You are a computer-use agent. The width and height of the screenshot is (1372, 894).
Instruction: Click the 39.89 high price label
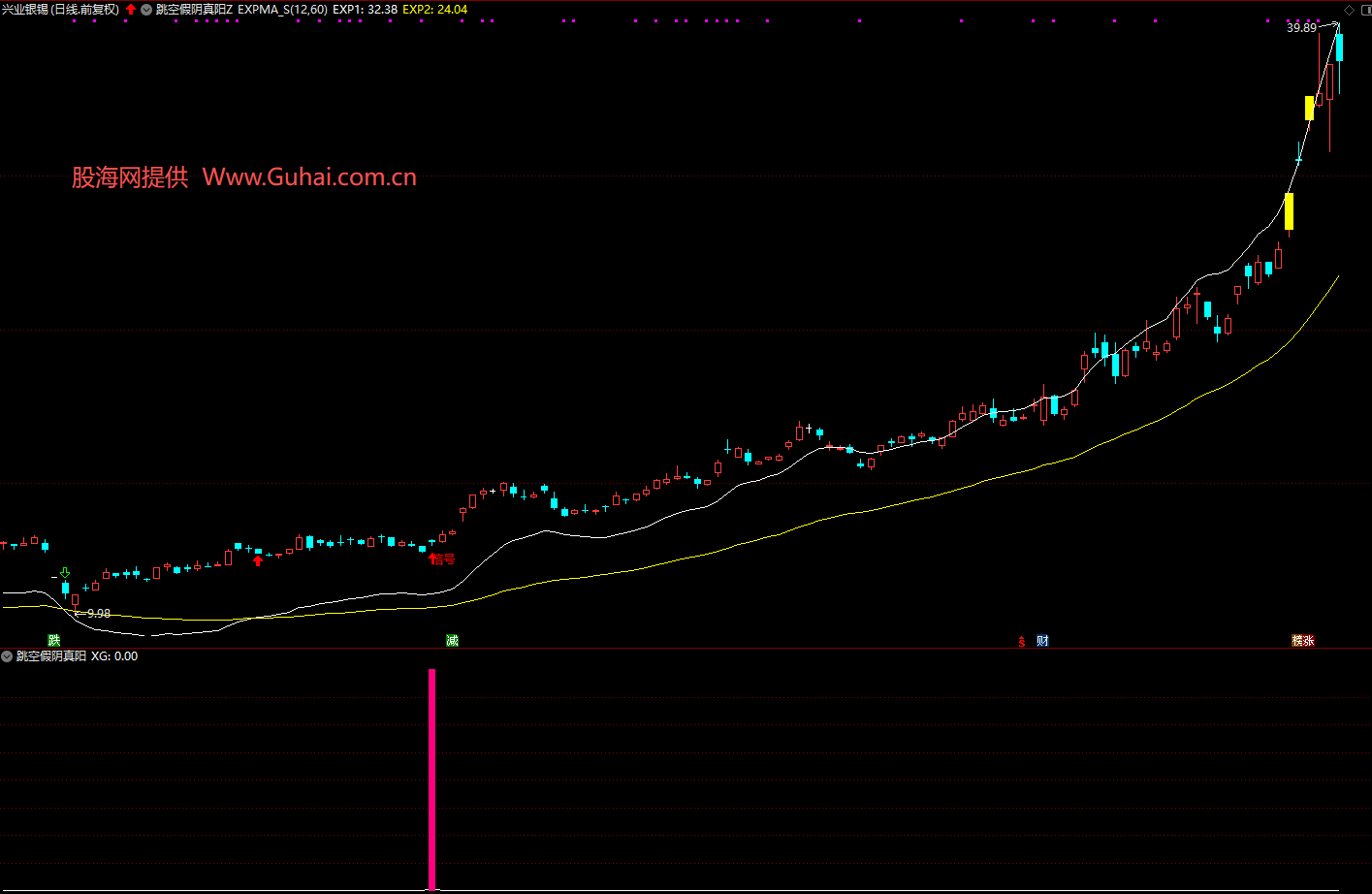point(1301,28)
